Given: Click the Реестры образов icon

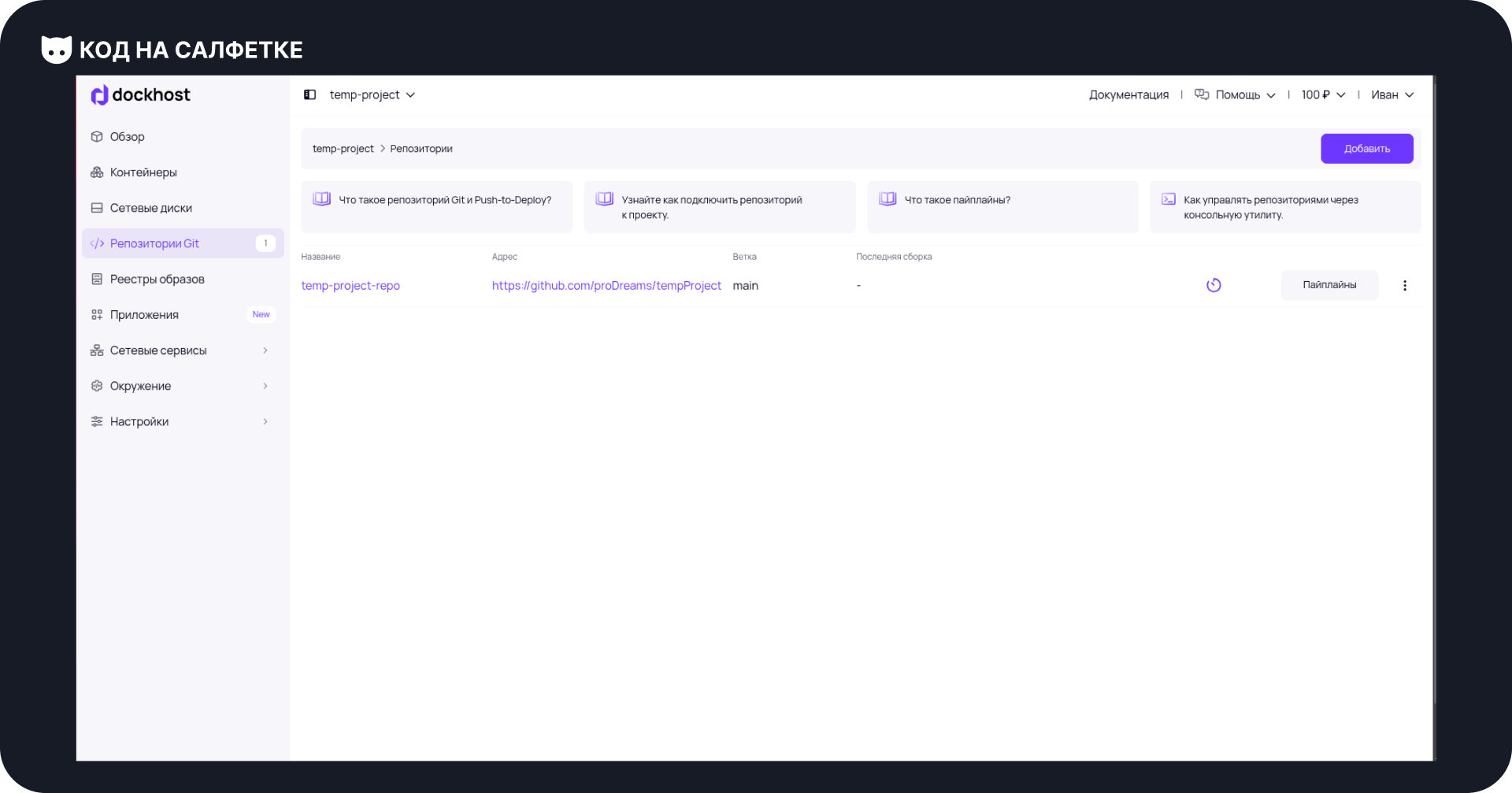Looking at the screenshot, I should point(97,279).
